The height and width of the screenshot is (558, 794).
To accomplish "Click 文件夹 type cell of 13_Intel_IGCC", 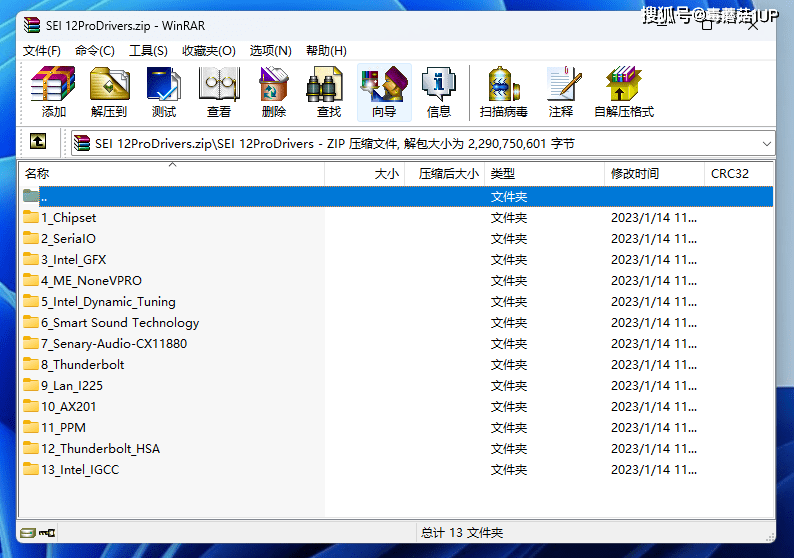I will (x=509, y=469).
